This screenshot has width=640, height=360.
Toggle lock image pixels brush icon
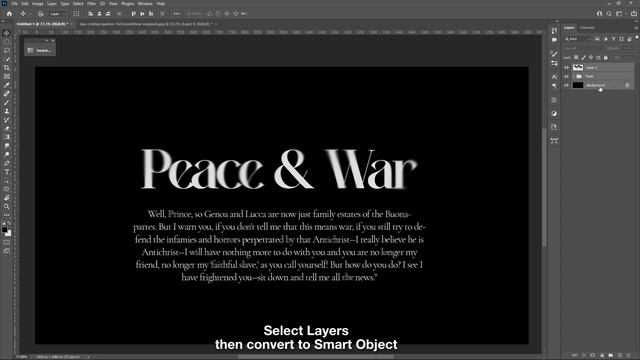[x=583, y=58]
